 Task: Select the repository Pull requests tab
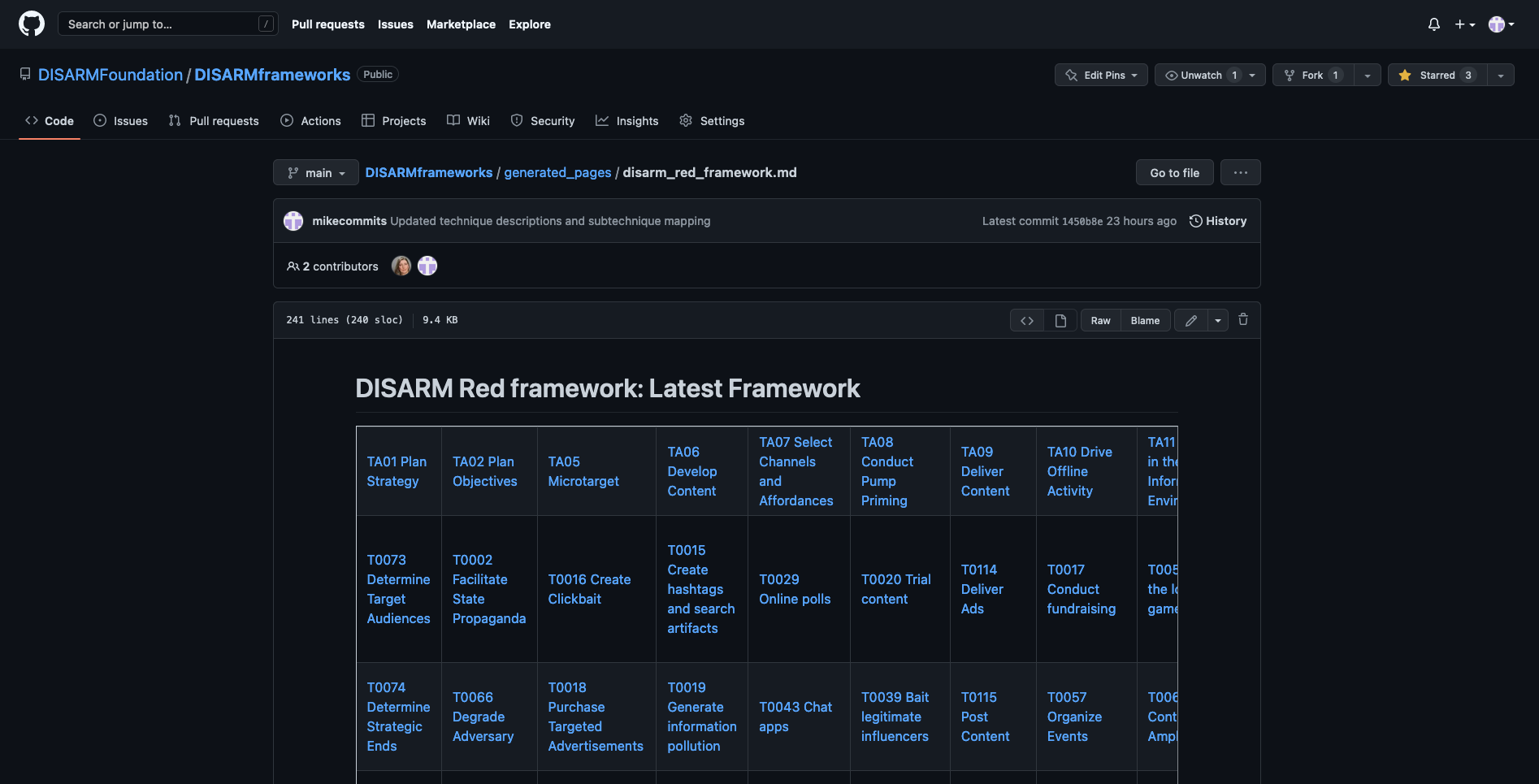[214, 120]
